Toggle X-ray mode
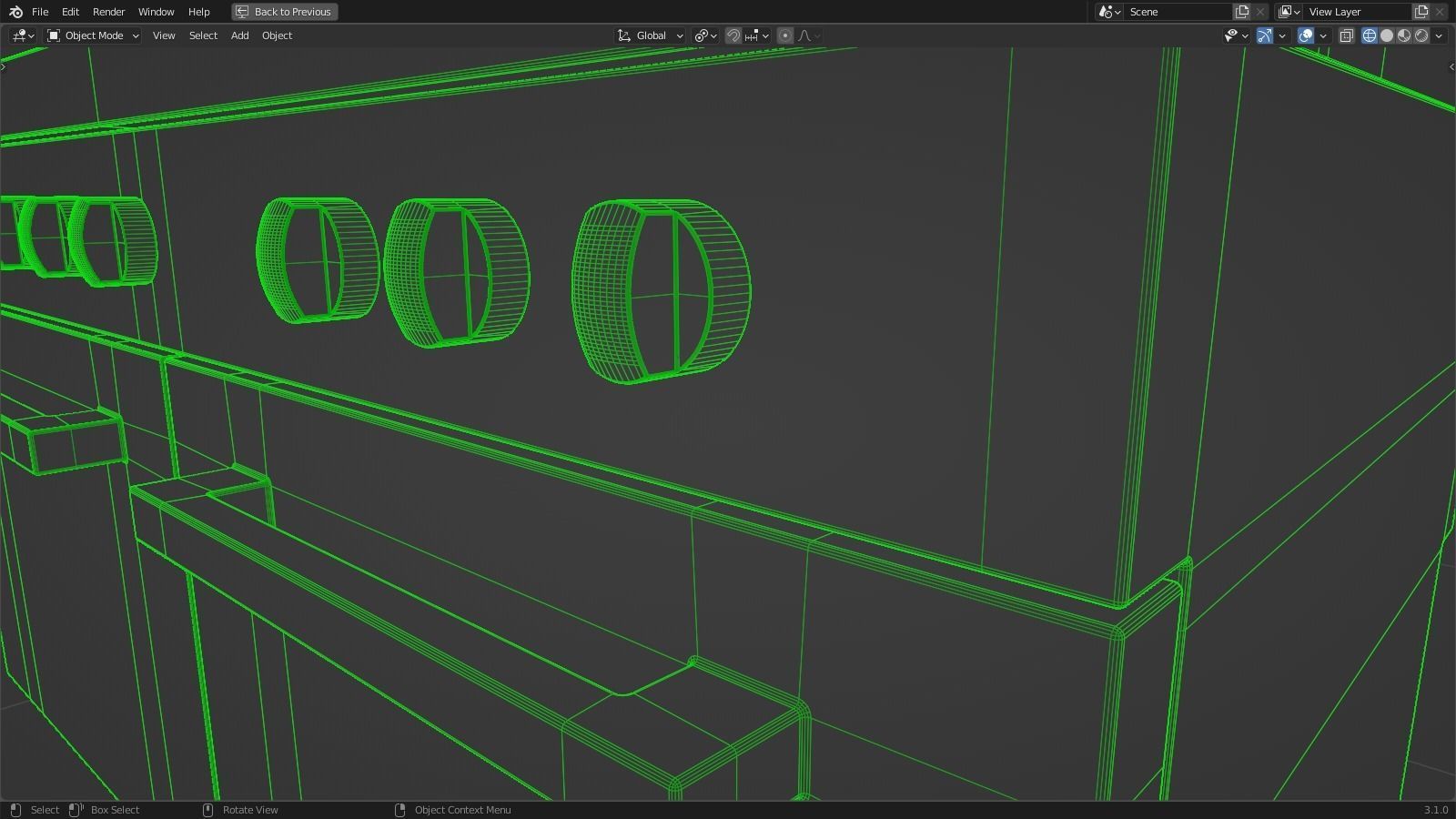Screen dimensions: 1456x819 pyautogui.click(x=1347, y=35)
